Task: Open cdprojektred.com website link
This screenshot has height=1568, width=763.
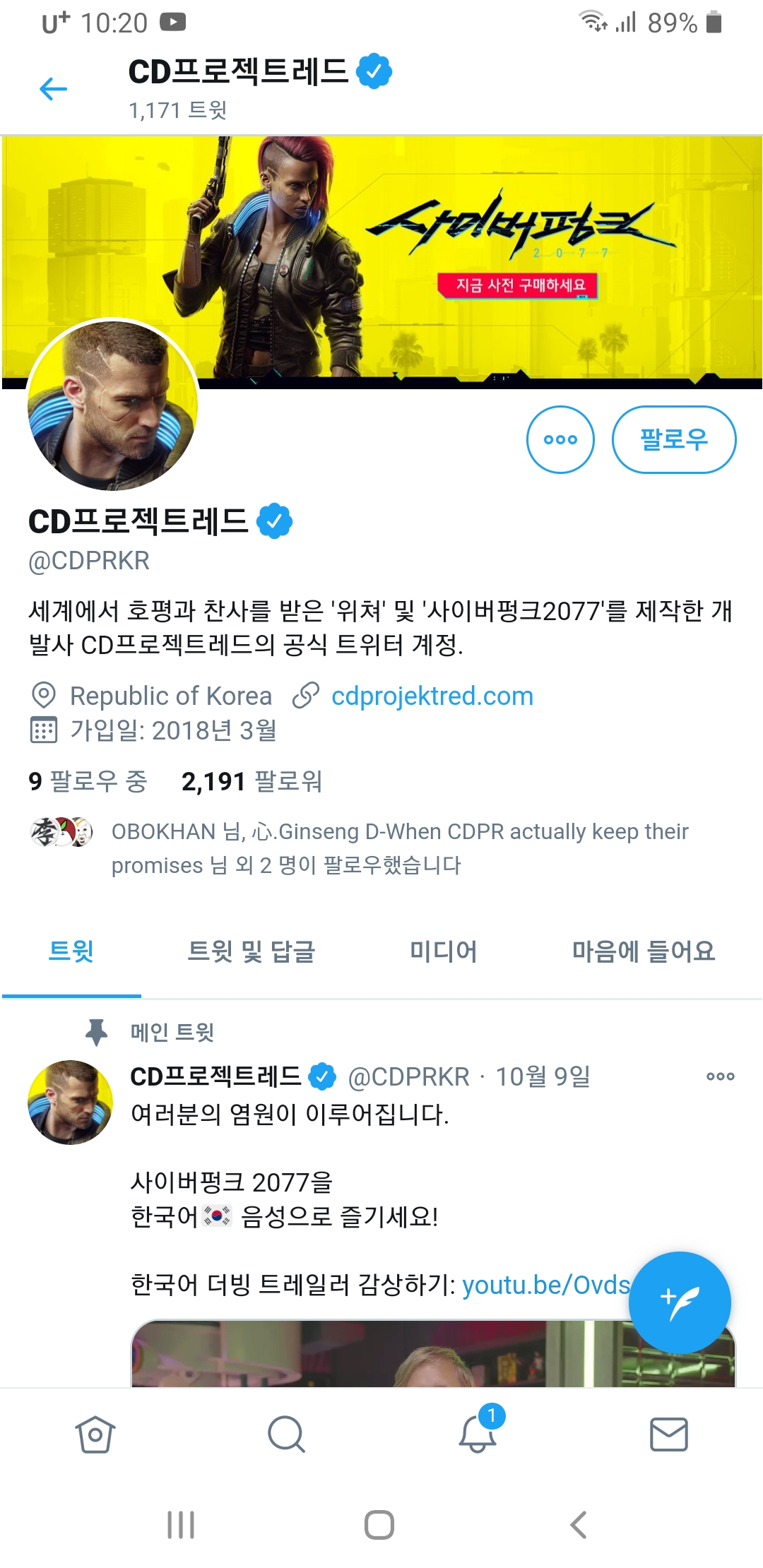Action: 432,696
